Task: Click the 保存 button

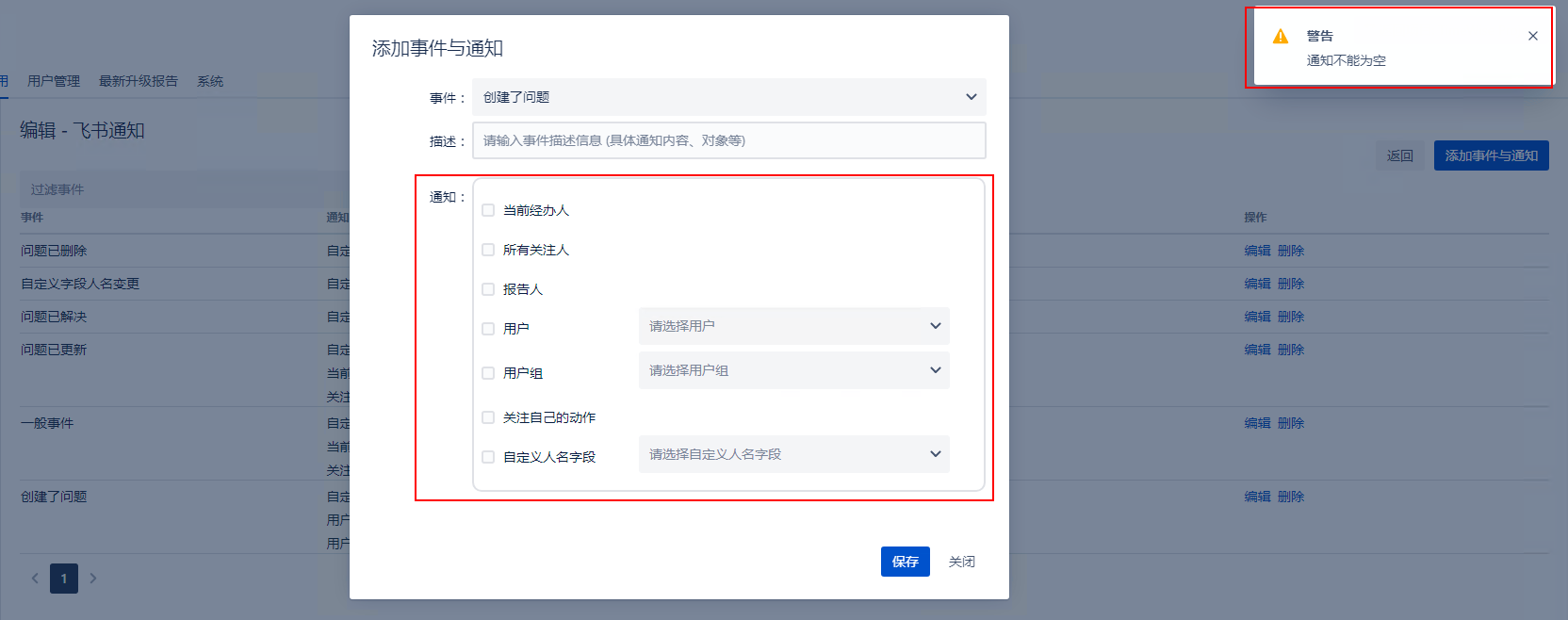Action: [x=905, y=562]
